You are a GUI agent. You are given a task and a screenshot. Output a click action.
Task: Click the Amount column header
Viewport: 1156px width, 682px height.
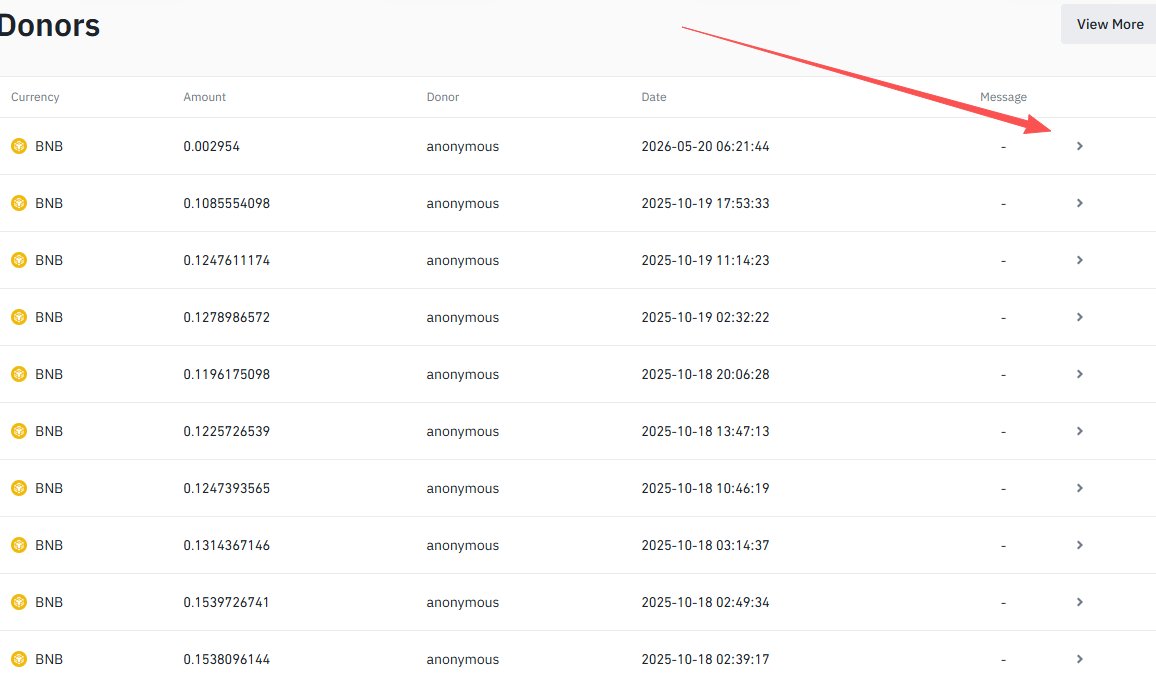204,97
